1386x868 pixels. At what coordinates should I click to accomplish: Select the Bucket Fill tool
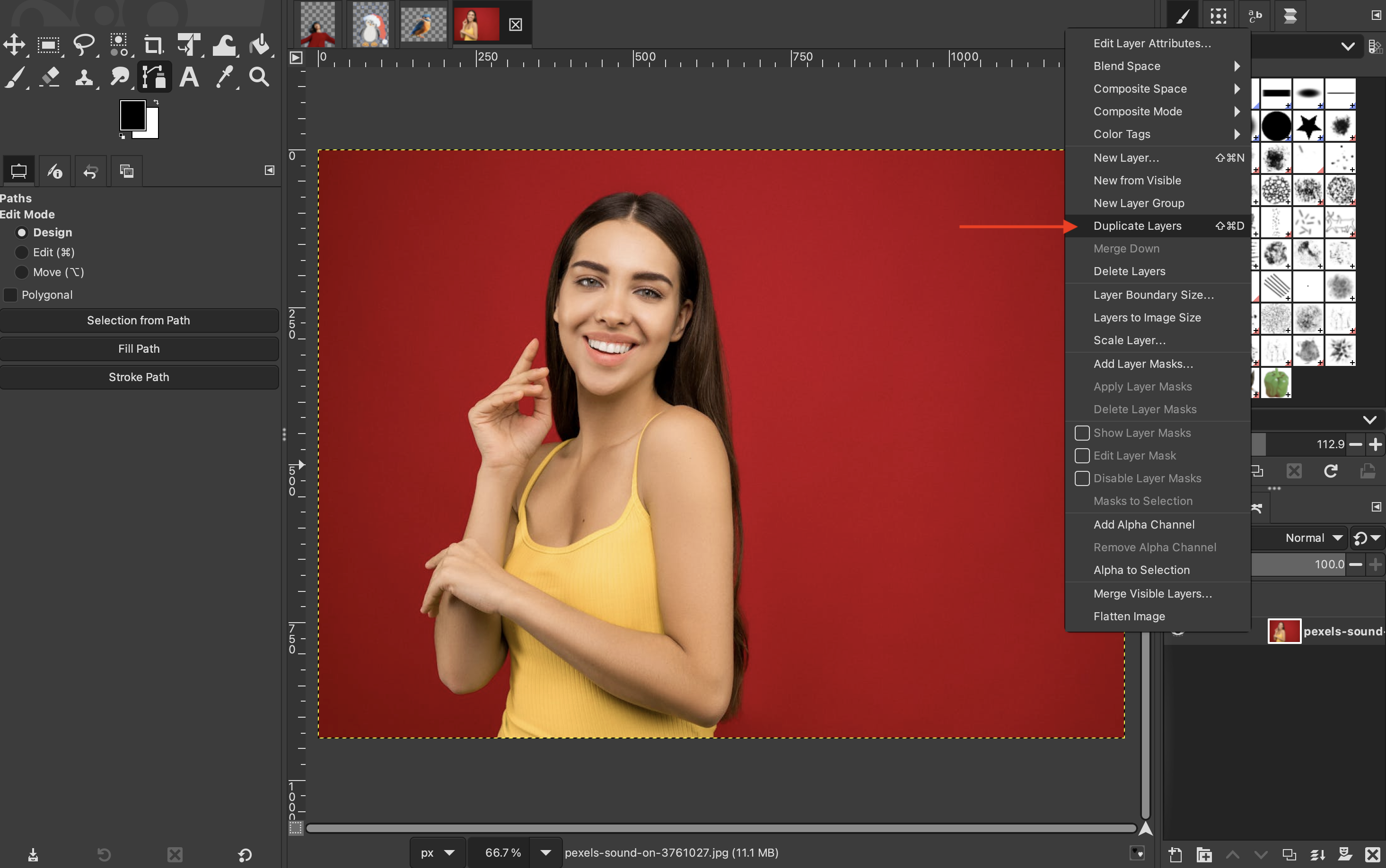pyautogui.click(x=260, y=44)
